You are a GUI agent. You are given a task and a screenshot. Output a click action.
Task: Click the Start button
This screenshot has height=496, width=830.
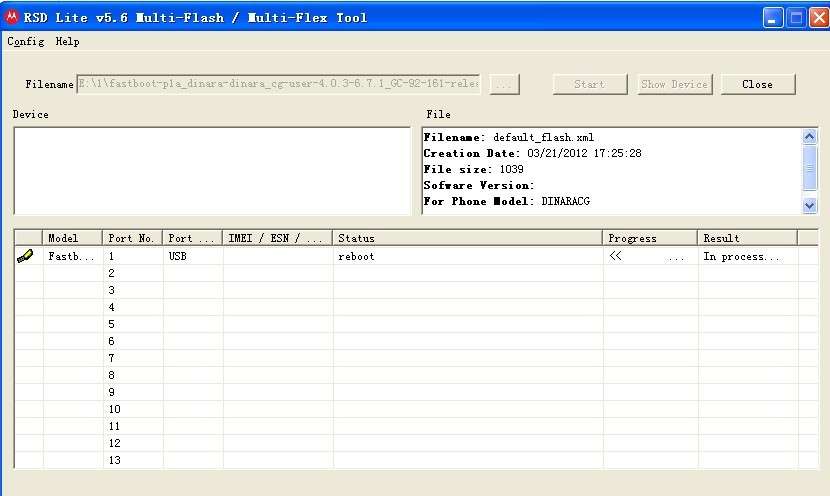589,84
